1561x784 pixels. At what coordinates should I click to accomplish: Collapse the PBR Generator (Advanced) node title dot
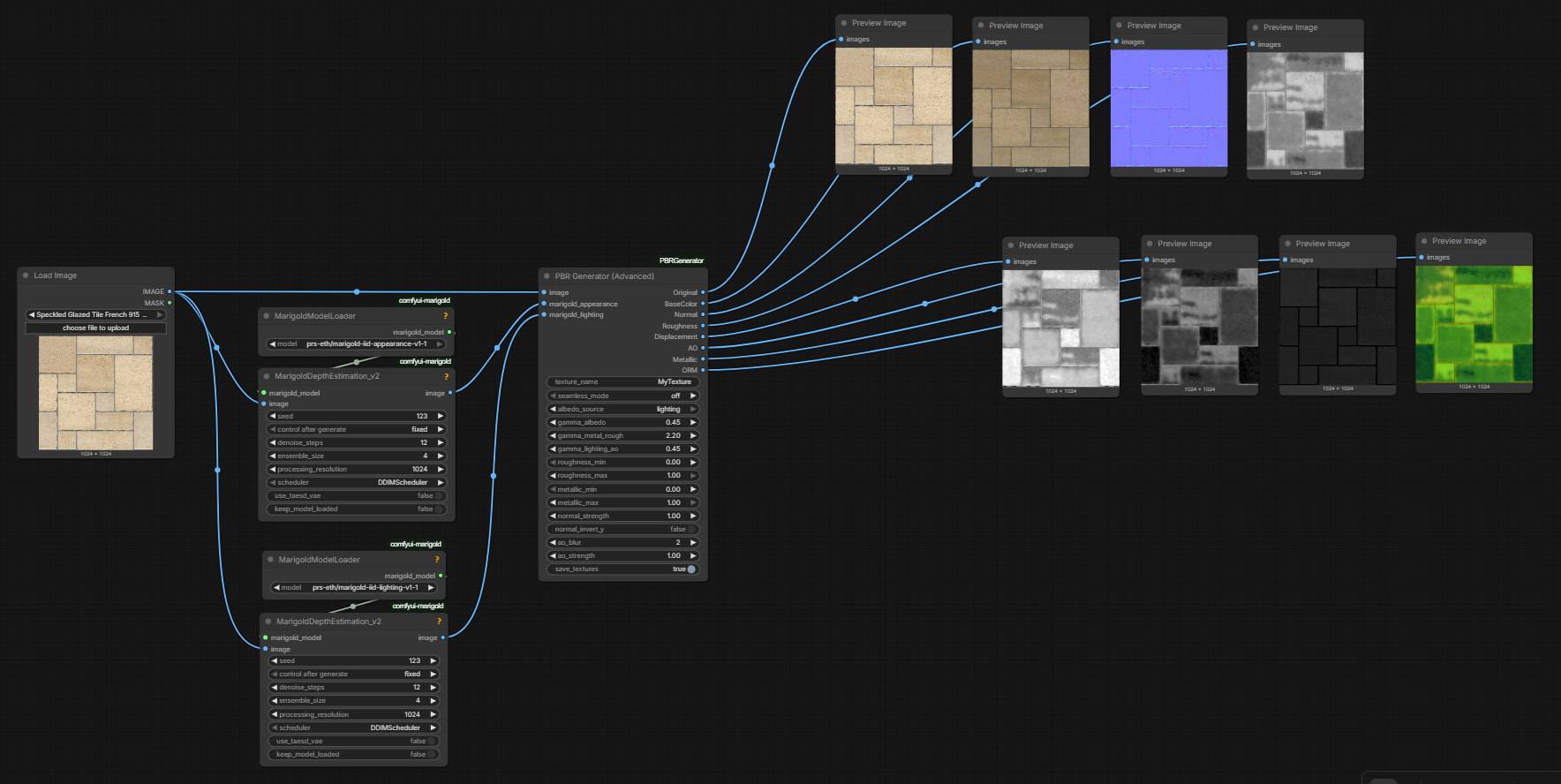pos(547,276)
